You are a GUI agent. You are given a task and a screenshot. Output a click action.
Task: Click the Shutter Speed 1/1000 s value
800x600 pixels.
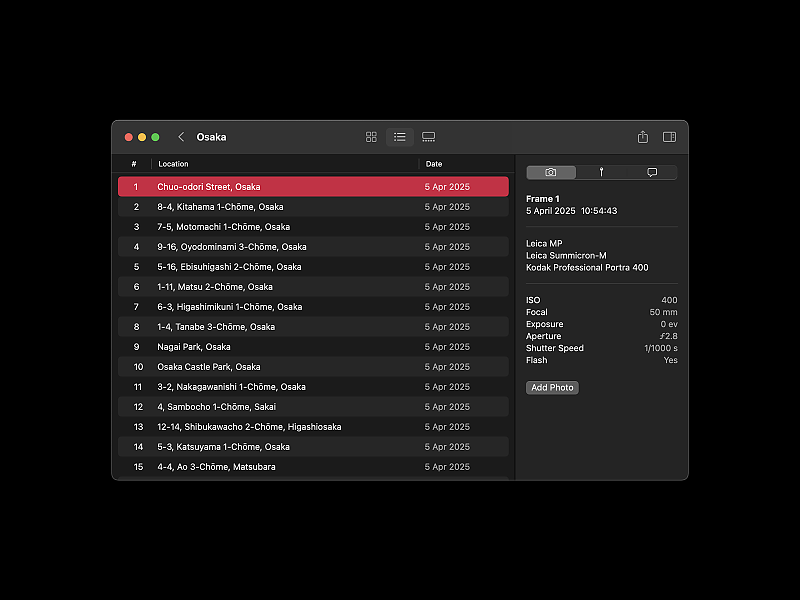660,348
